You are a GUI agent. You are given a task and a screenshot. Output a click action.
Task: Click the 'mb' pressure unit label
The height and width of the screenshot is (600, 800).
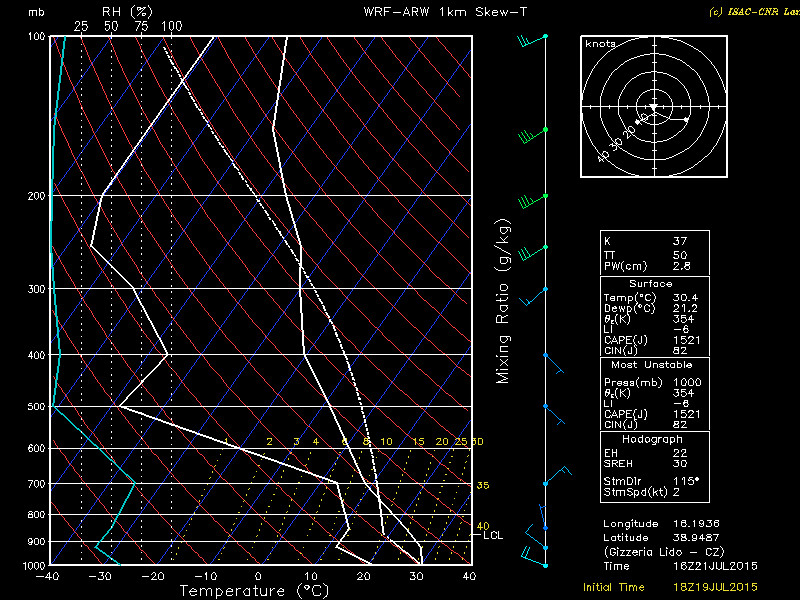coord(36,12)
